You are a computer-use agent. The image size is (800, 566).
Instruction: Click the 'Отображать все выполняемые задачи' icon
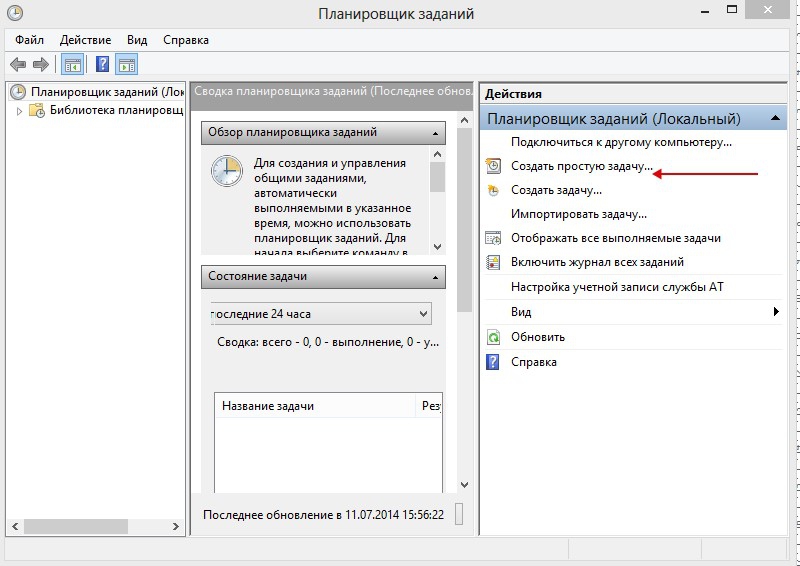click(x=493, y=238)
